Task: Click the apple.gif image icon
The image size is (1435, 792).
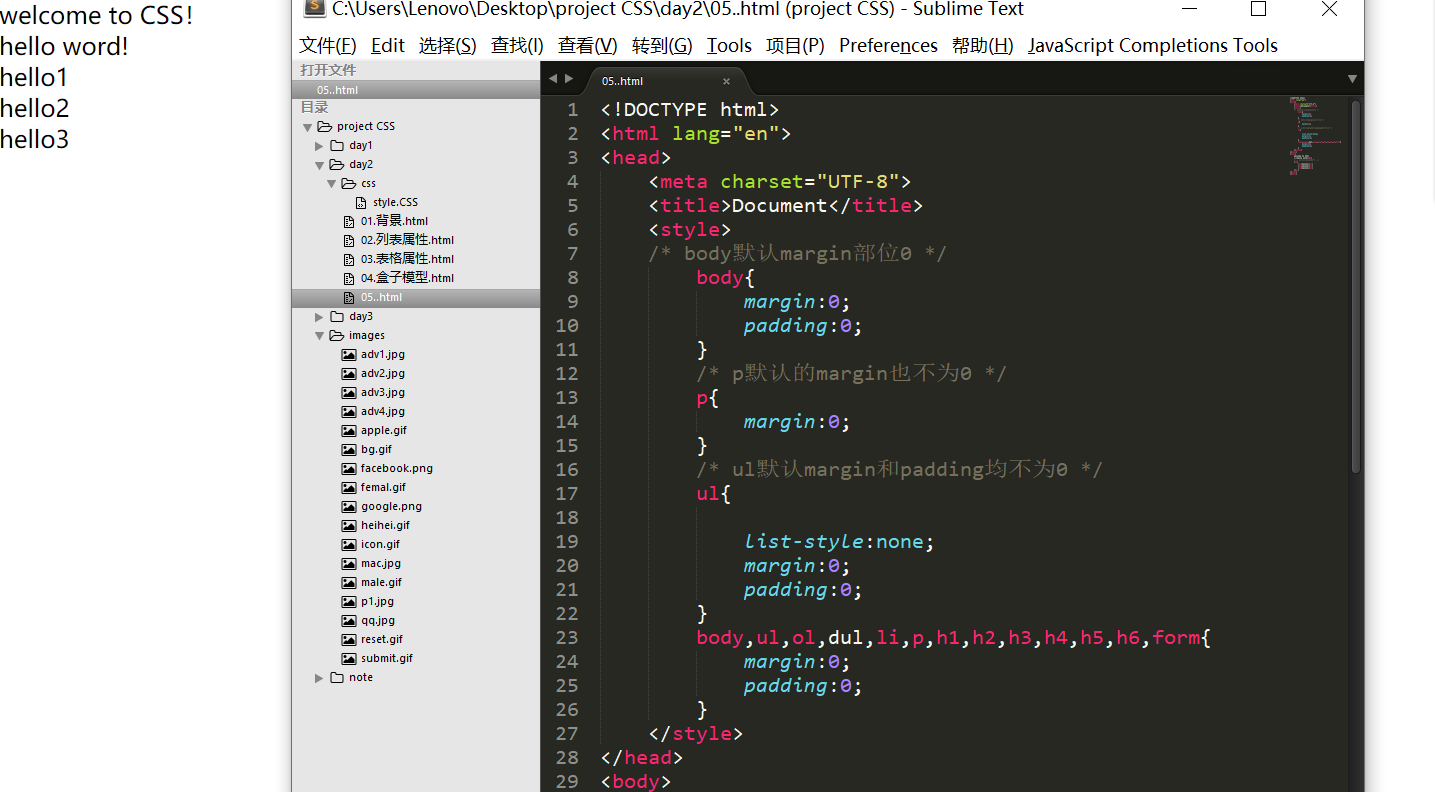Action: (x=349, y=431)
